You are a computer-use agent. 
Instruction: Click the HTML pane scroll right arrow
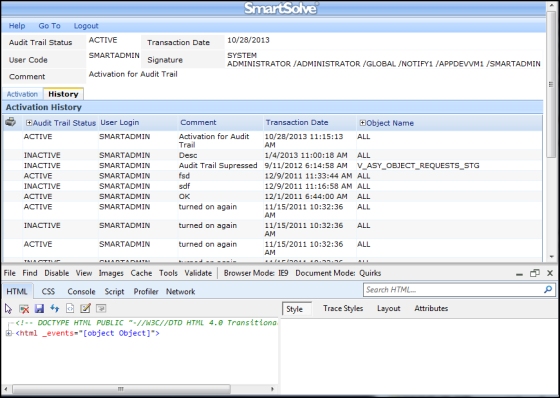coord(272,389)
